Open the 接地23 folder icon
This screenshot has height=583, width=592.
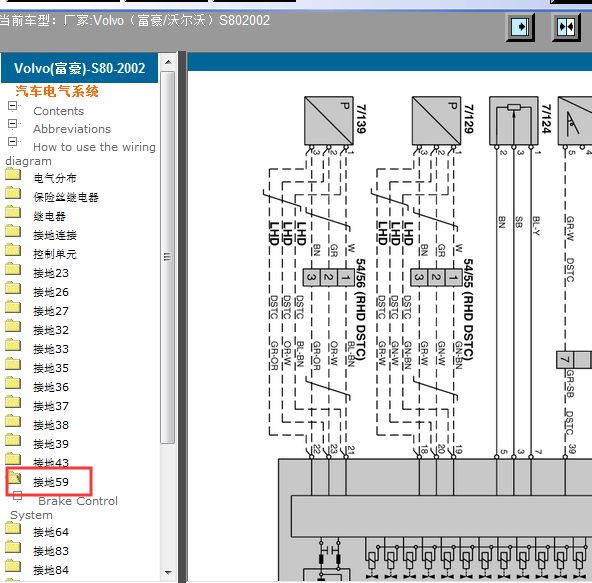(13, 269)
